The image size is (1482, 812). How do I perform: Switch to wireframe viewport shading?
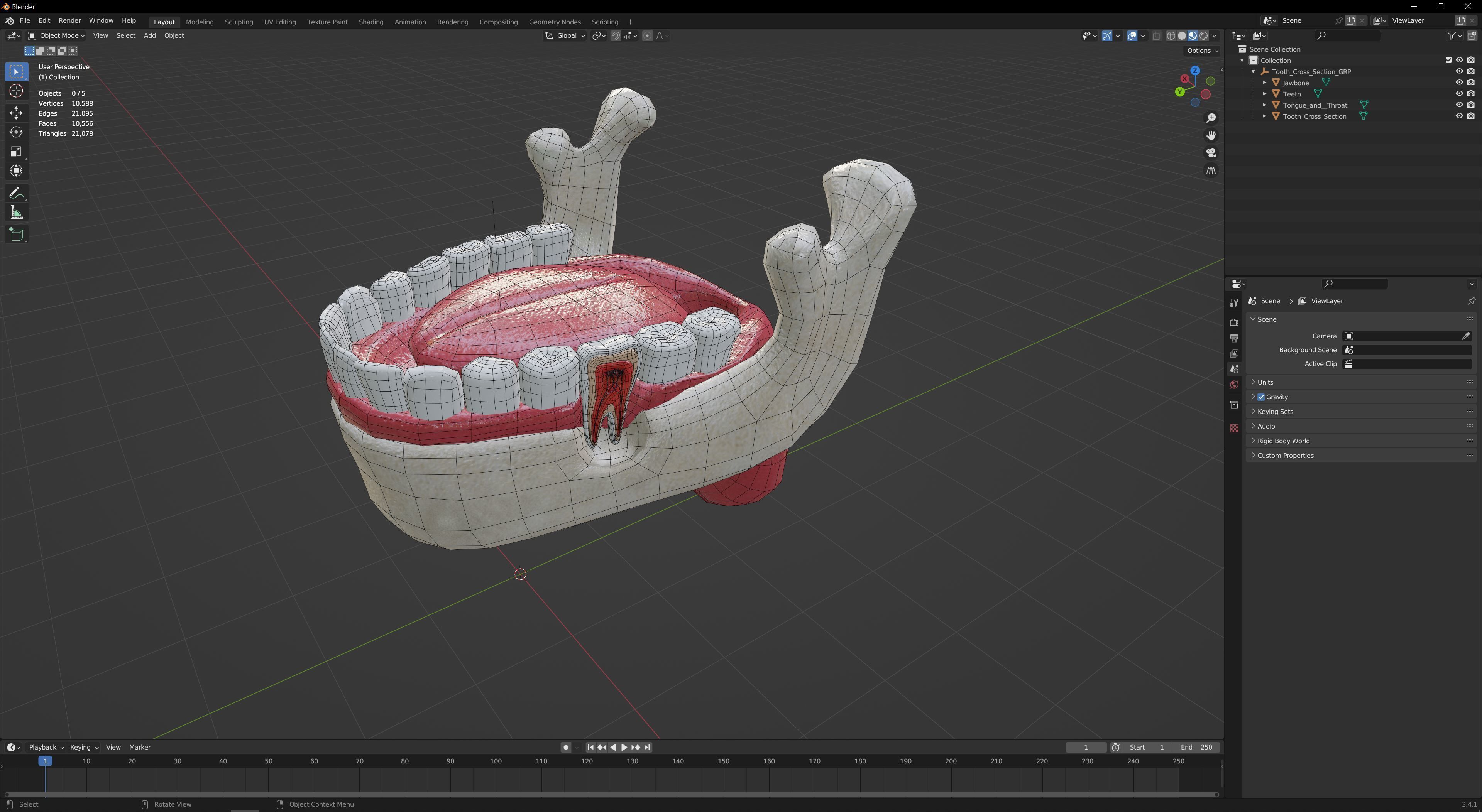(1171, 35)
